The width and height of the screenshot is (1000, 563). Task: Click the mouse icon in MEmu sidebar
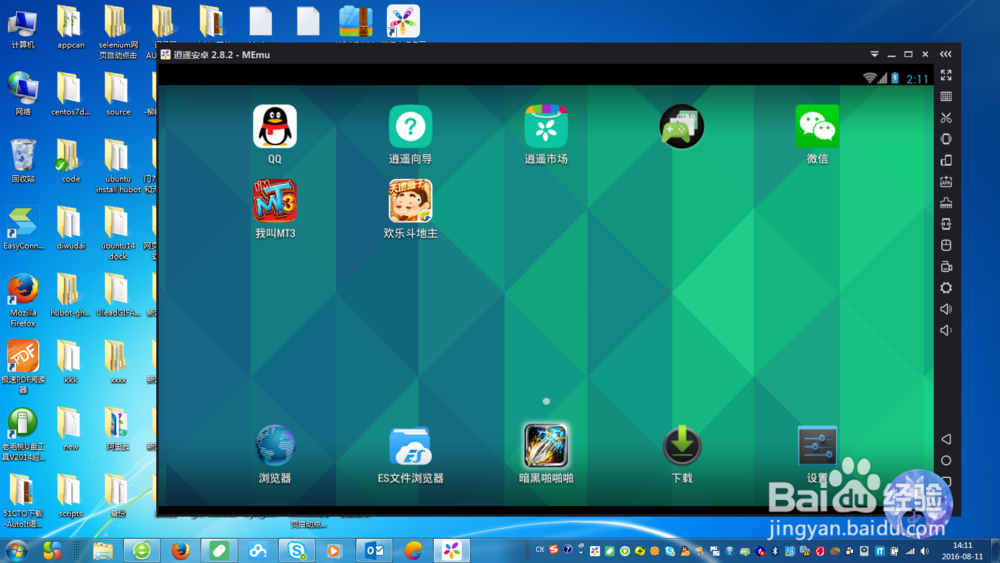tap(946, 245)
